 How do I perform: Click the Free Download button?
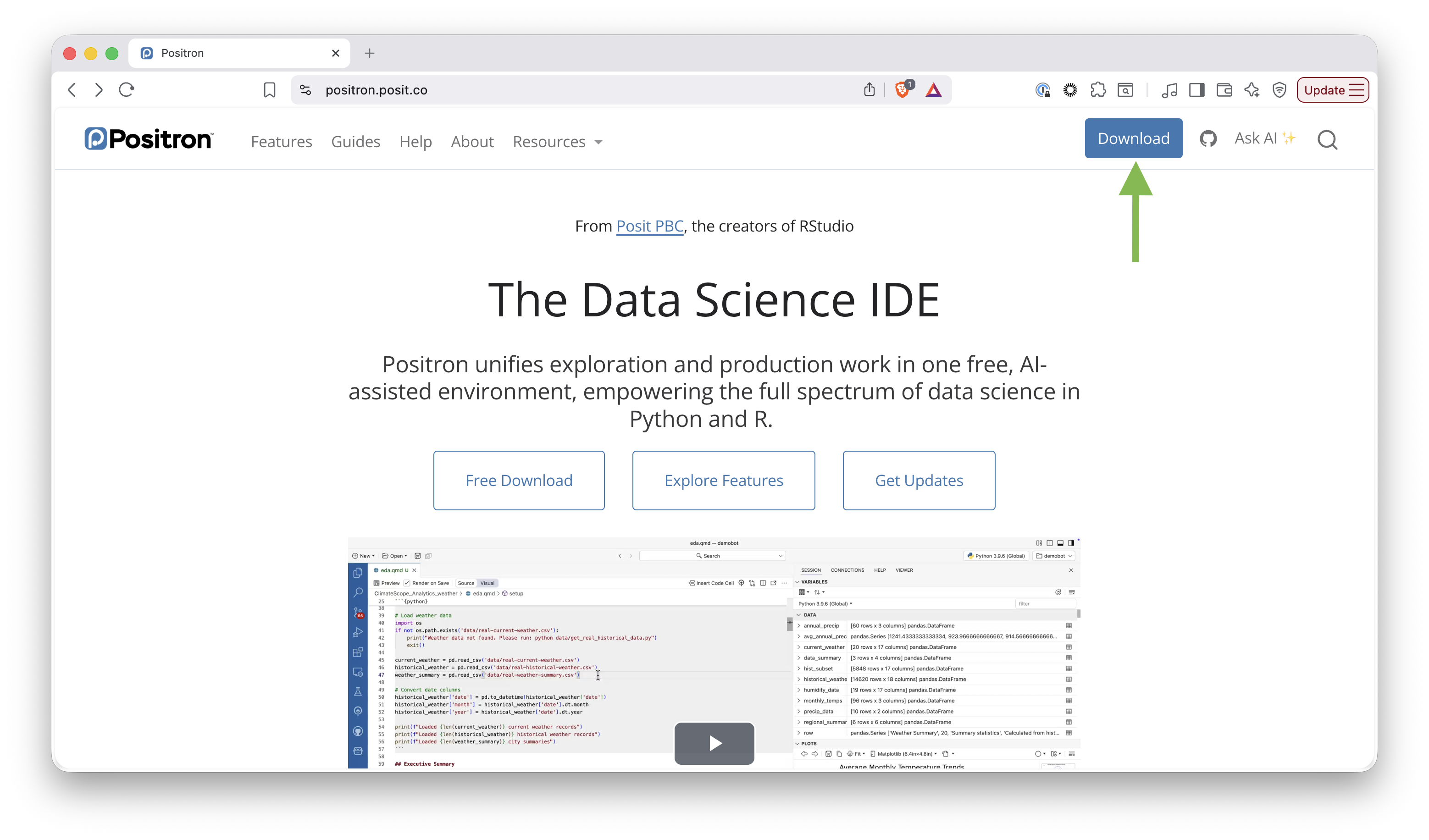click(519, 481)
